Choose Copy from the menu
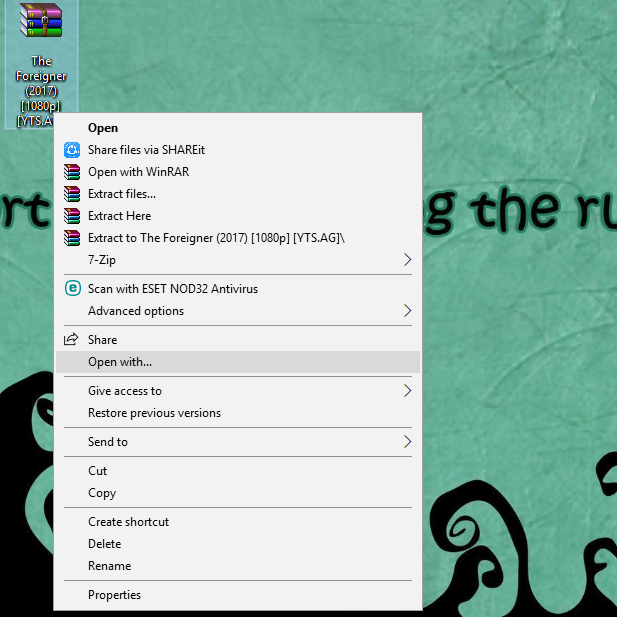Viewport: 617px width, 617px height. click(238, 493)
